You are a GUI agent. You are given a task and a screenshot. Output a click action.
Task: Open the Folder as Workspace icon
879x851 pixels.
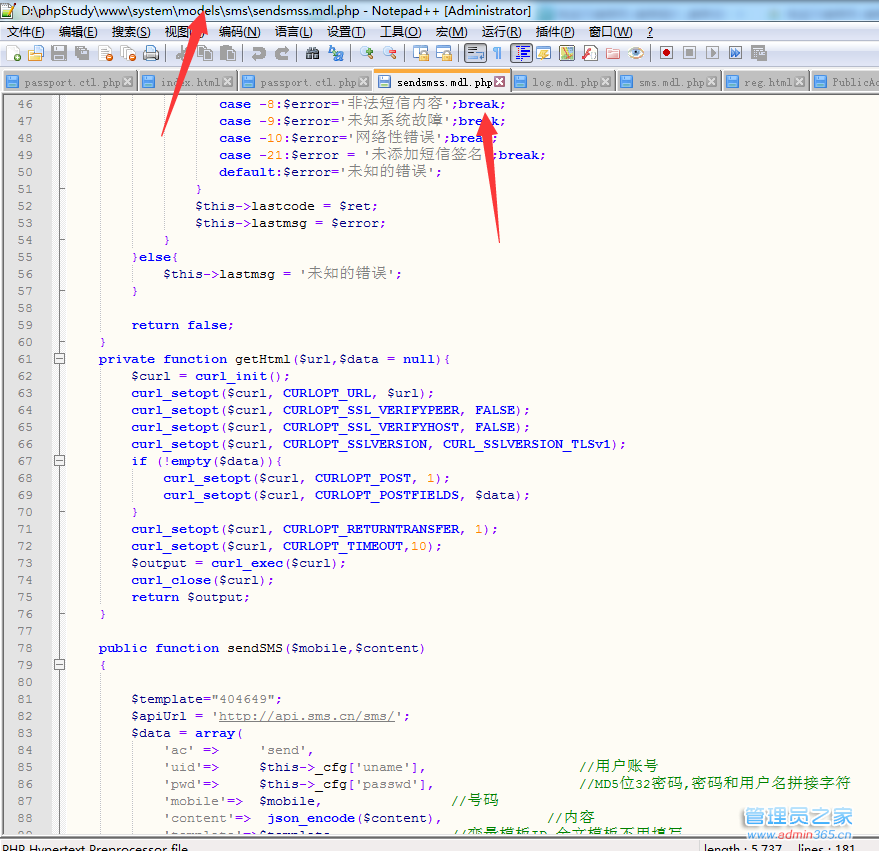point(613,53)
